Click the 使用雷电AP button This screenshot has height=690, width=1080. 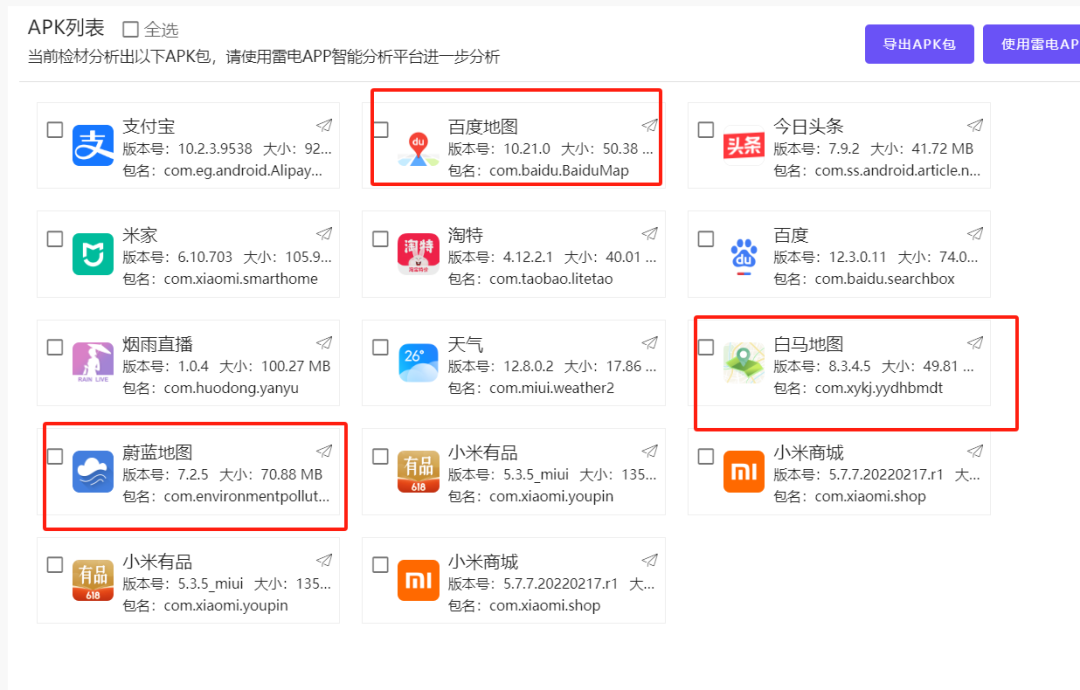[1031, 44]
